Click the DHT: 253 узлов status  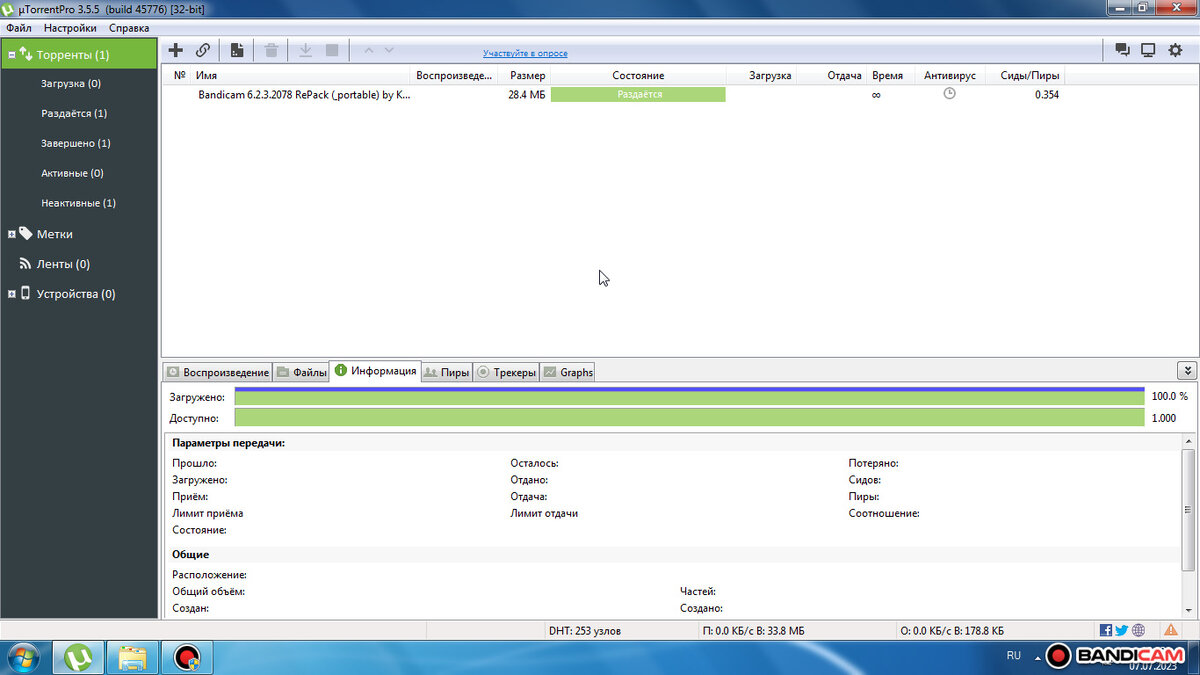(x=585, y=631)
